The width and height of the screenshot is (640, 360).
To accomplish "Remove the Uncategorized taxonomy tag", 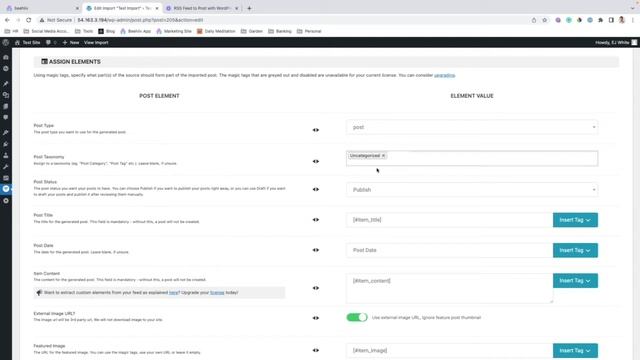I will tap(383, 156).
